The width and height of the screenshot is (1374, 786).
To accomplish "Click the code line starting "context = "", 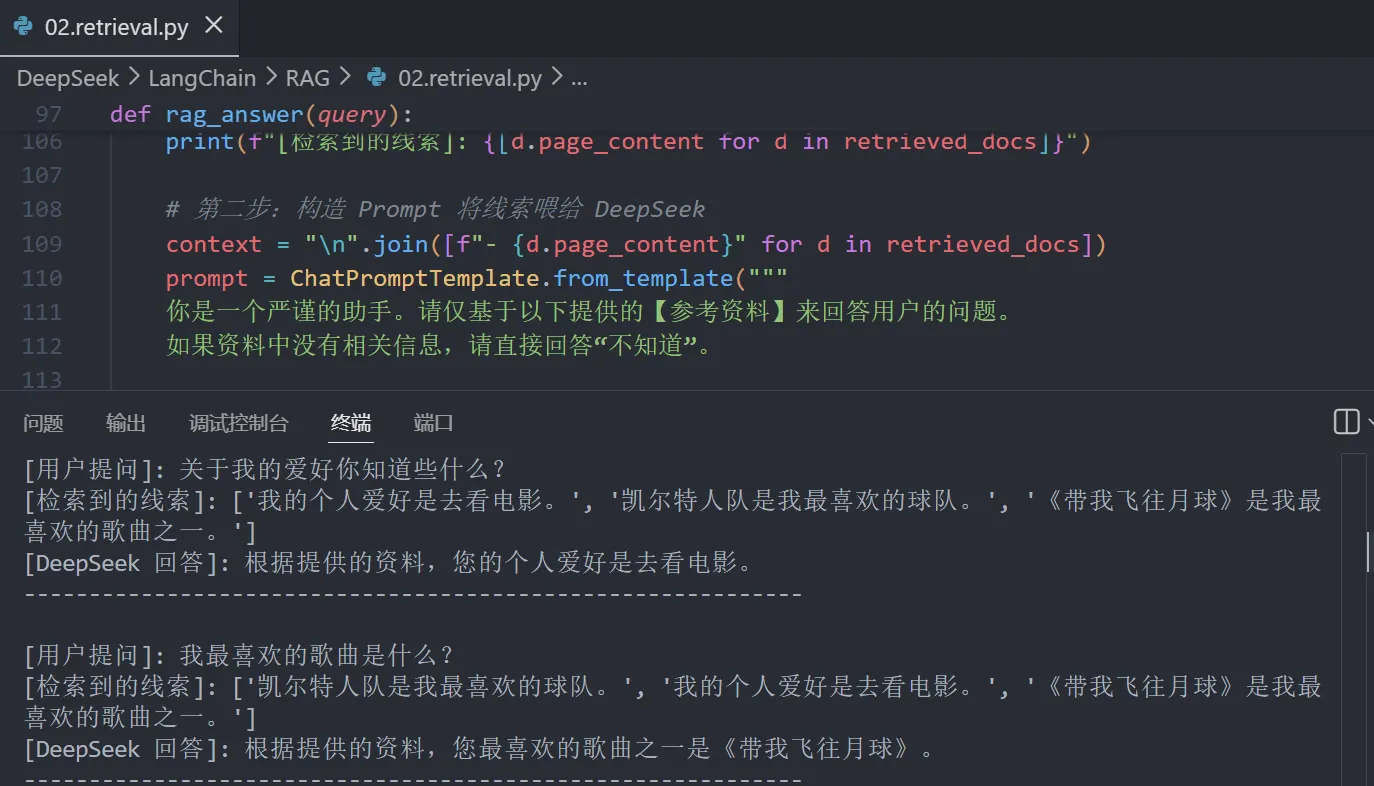I will tap(636, 244).
